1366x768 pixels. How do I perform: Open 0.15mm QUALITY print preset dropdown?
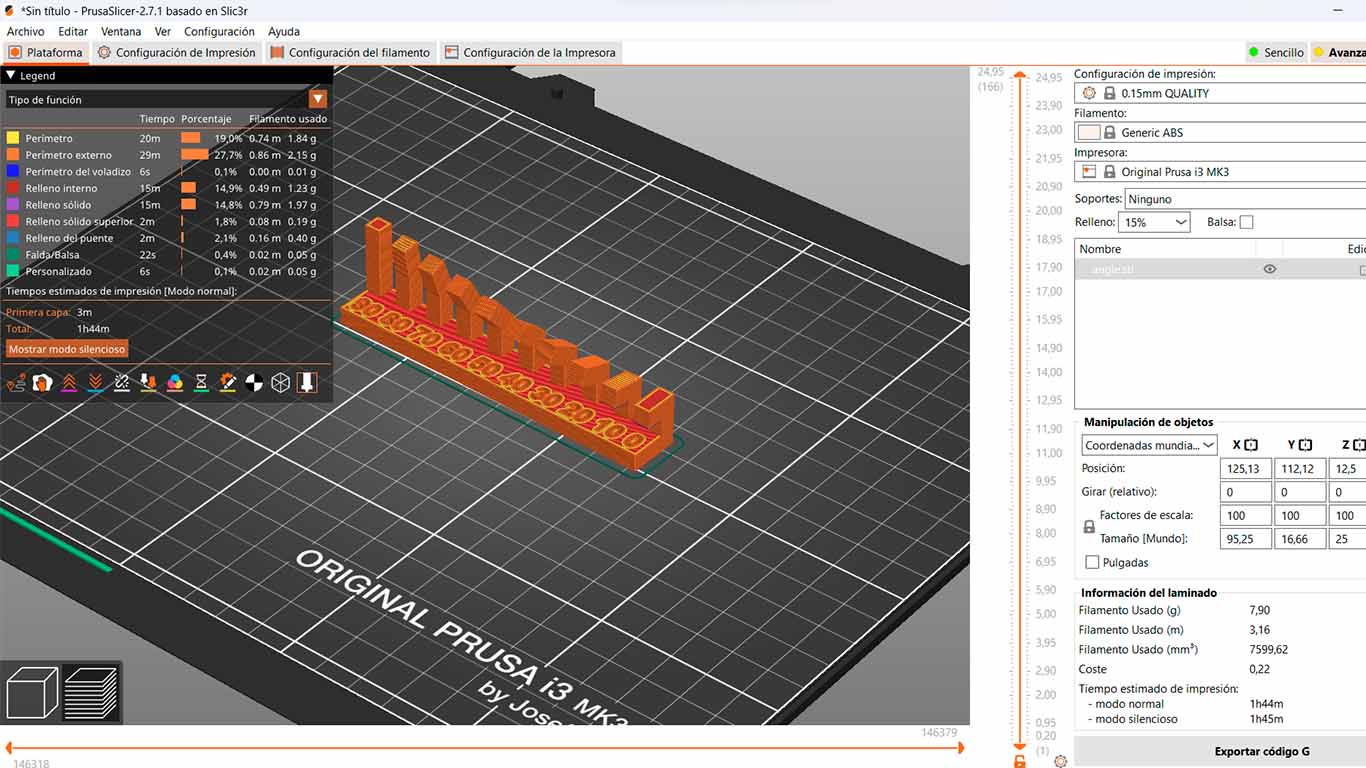1220,93
